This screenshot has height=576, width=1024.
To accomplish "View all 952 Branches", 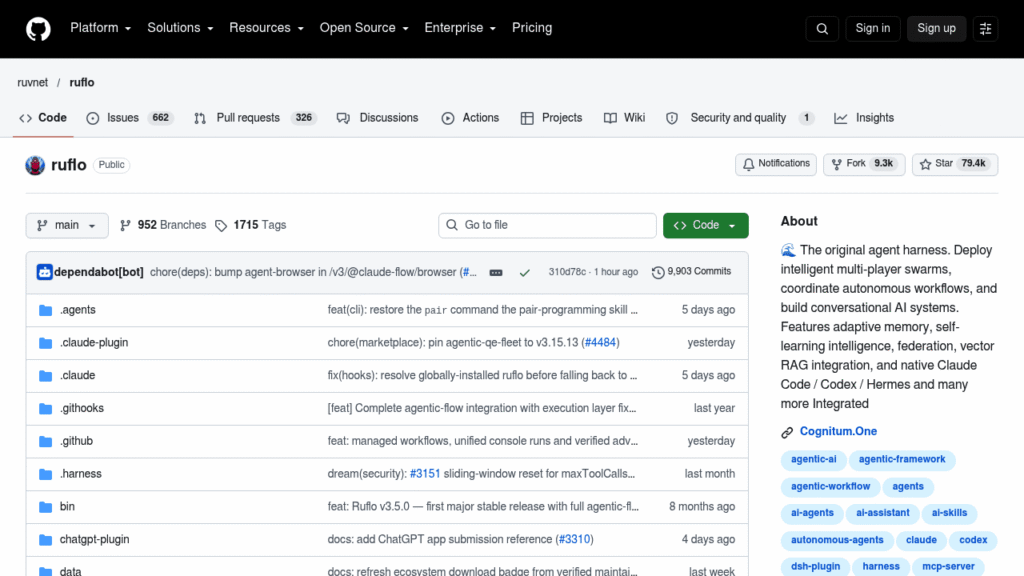I will point(163,225).
